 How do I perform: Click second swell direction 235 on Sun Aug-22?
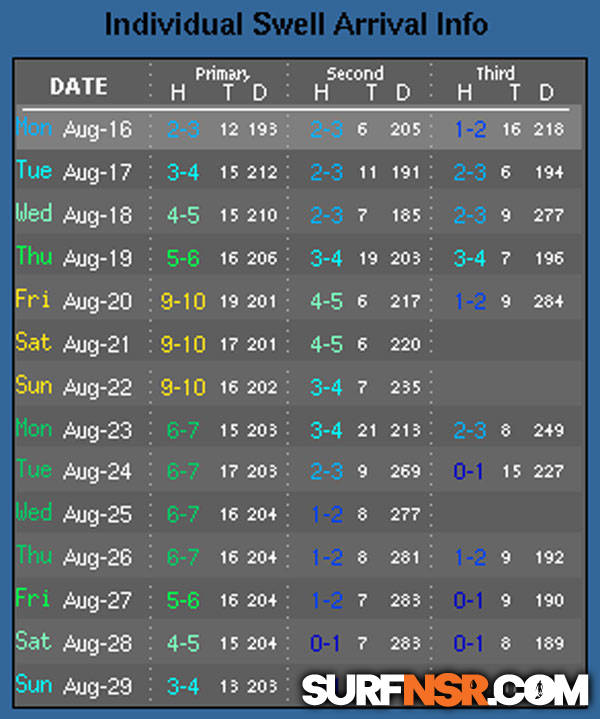pyautogui.click(x=405, y=387)
